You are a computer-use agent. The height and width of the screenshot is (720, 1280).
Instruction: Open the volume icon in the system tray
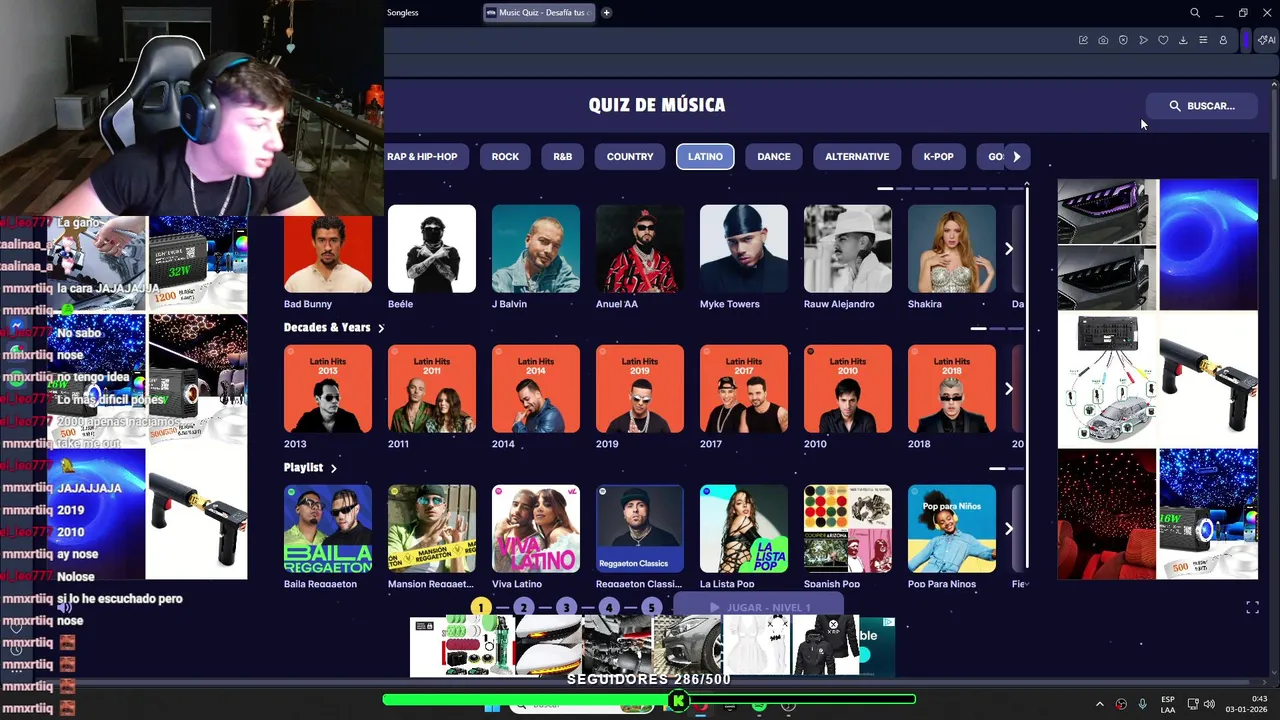click(x=1210, y=704)
